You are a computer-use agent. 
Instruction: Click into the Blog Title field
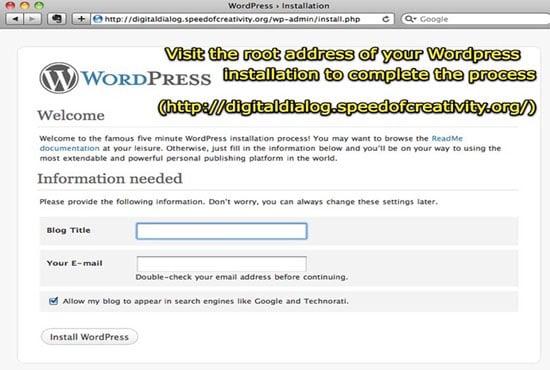pos(222,231)
